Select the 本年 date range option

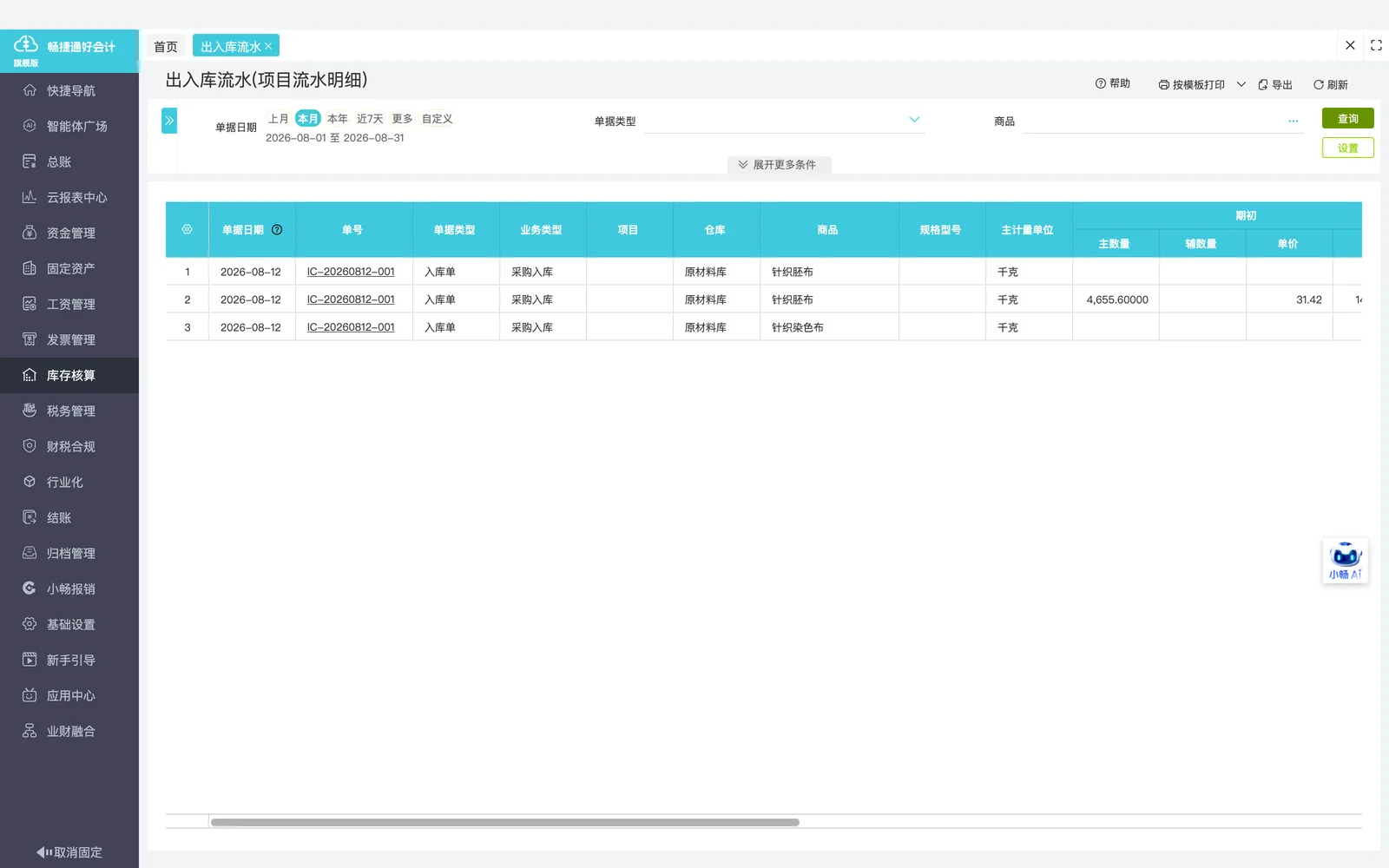click(x=338, y=119)
